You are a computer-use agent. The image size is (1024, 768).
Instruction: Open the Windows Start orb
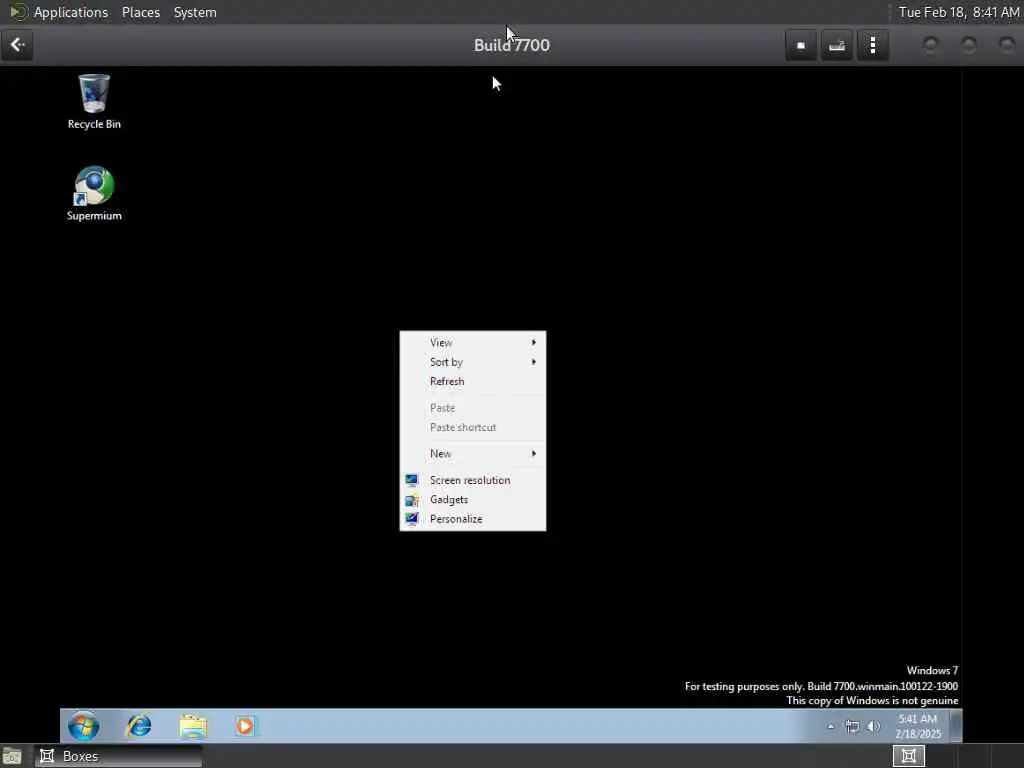coord(84,726)
